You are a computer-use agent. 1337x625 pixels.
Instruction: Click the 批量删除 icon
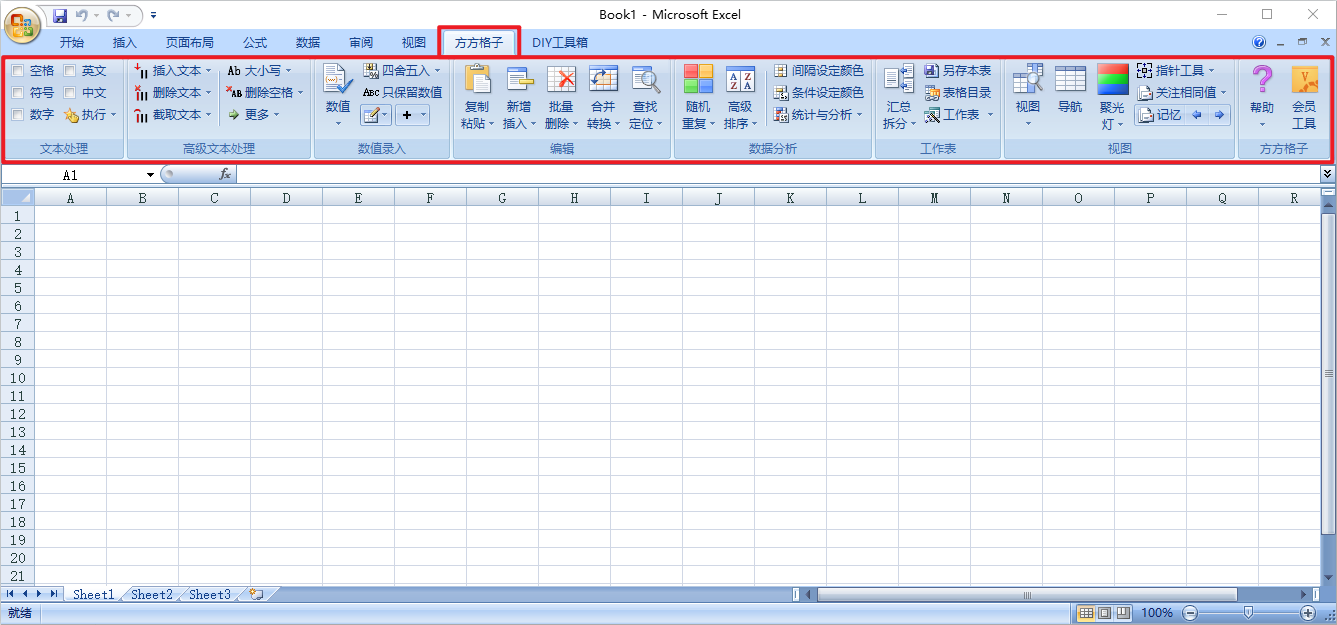(x=561, y=80)
